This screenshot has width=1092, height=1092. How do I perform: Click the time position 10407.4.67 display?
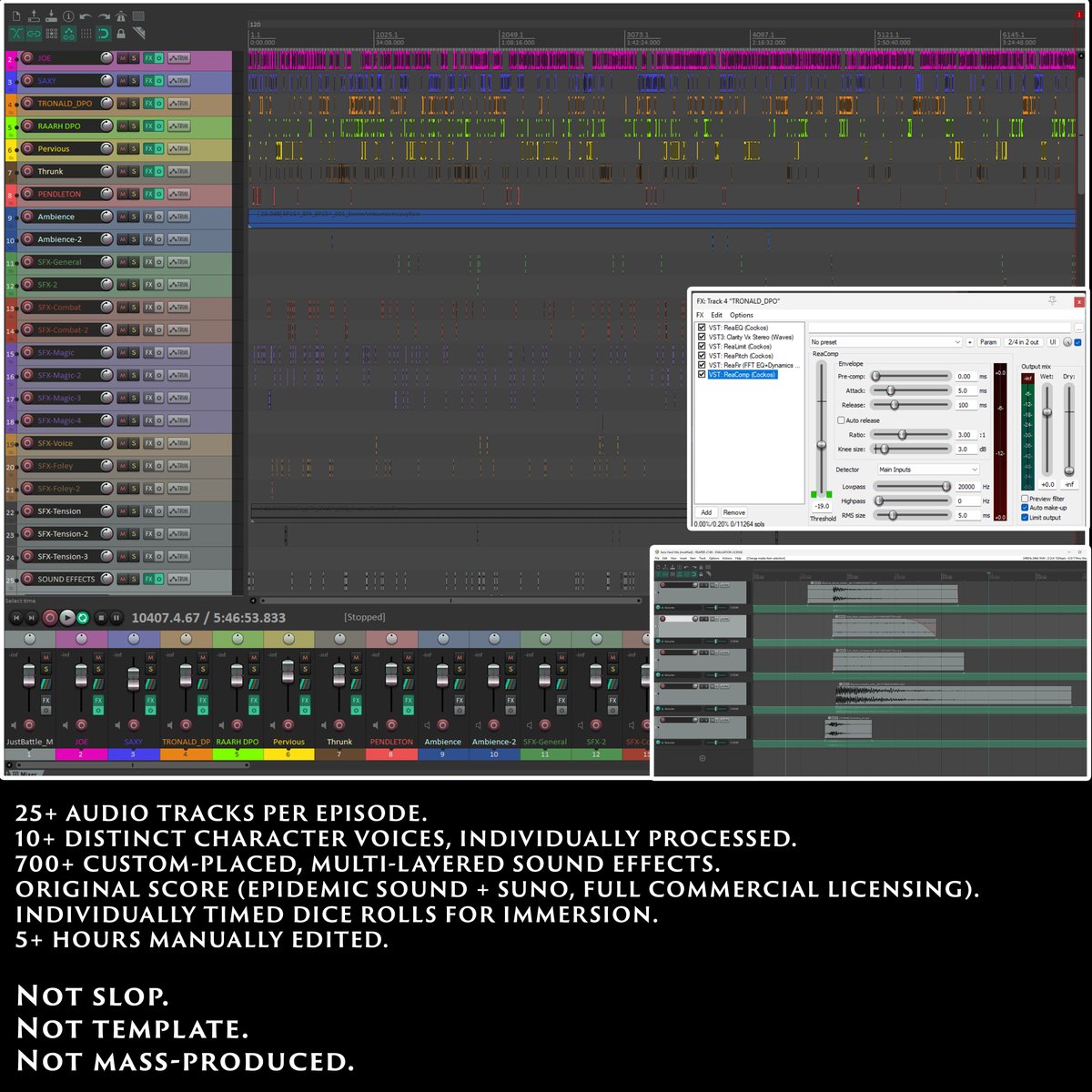(x=166, y=618)
